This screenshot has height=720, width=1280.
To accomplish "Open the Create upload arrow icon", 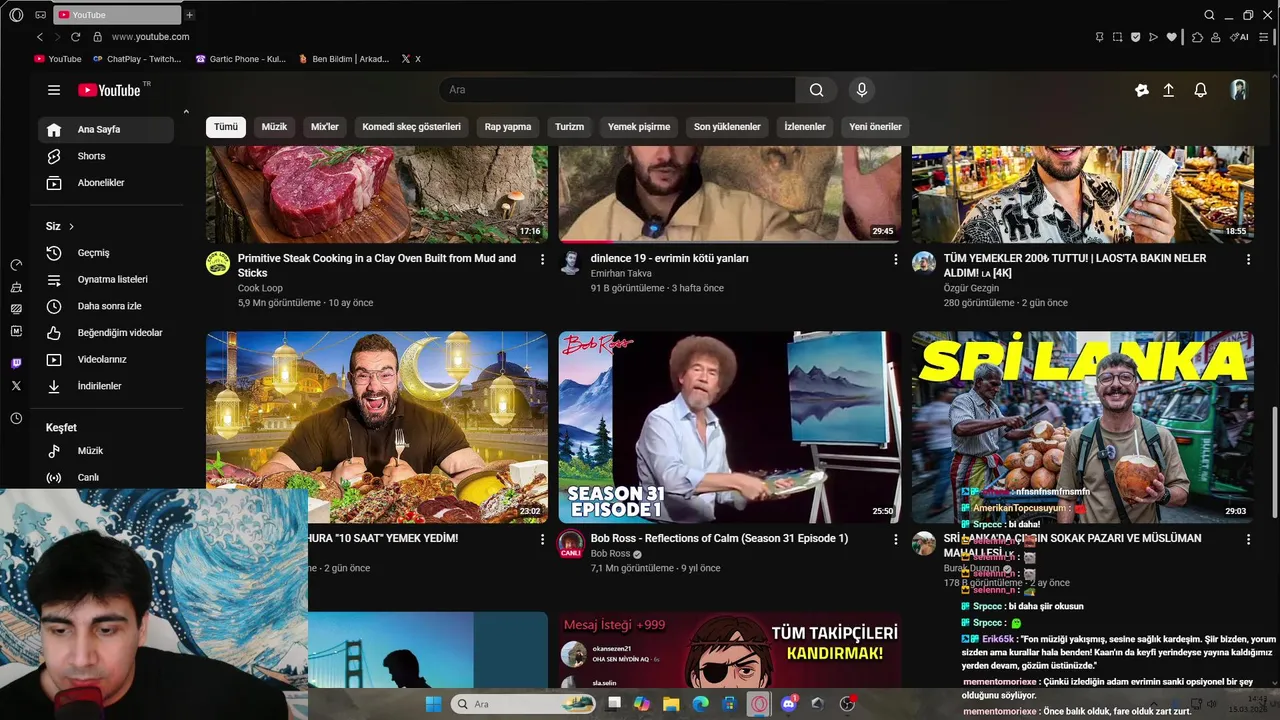I will tap(1168, 90).
